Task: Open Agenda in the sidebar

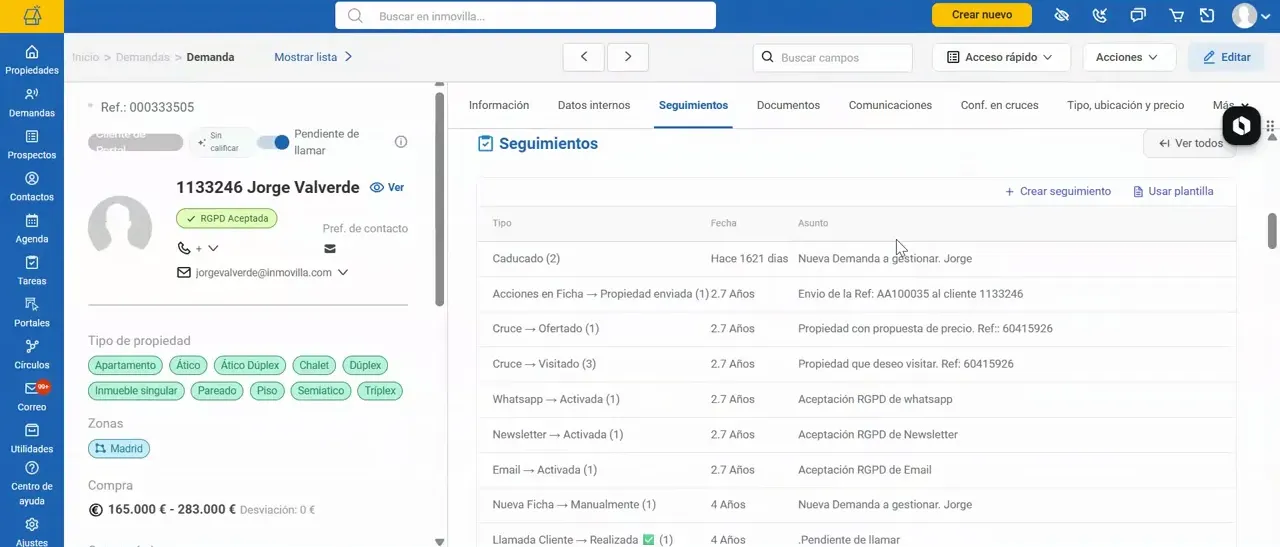Action: tap(32, 228)
